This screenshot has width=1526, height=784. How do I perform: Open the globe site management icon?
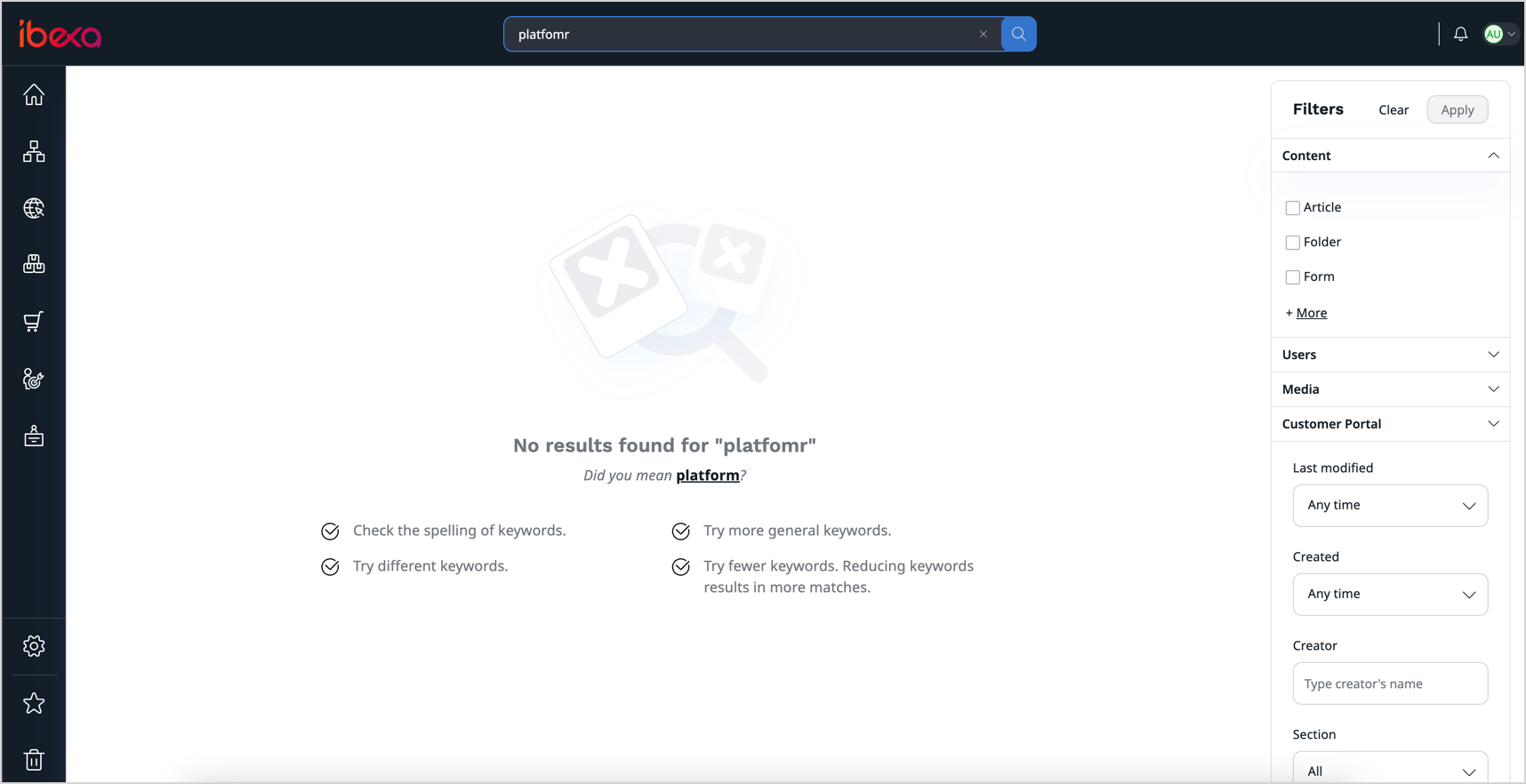(x=34, y=208)
